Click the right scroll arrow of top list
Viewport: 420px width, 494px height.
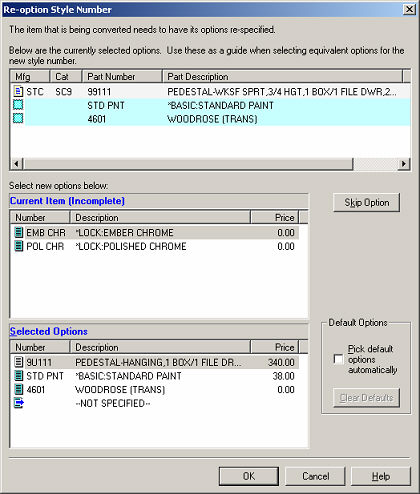pos(404,164)
